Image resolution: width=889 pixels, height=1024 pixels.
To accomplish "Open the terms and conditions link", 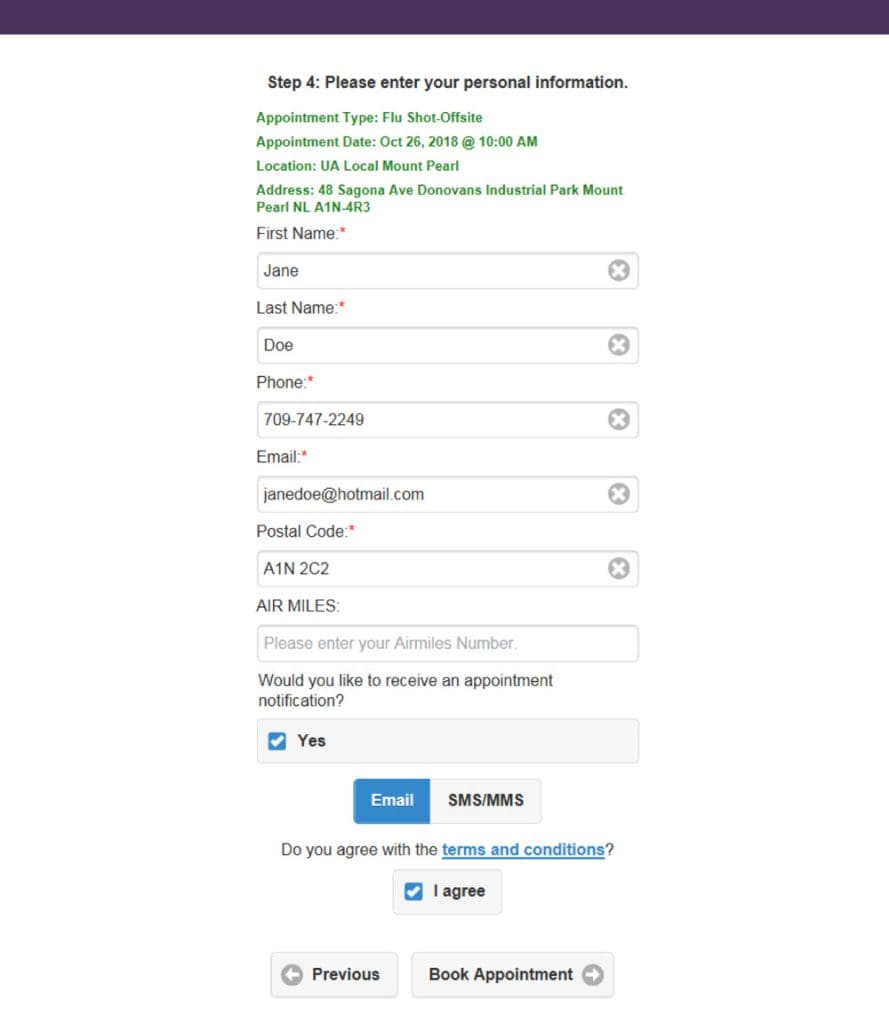I will click(x=523, y=850).
